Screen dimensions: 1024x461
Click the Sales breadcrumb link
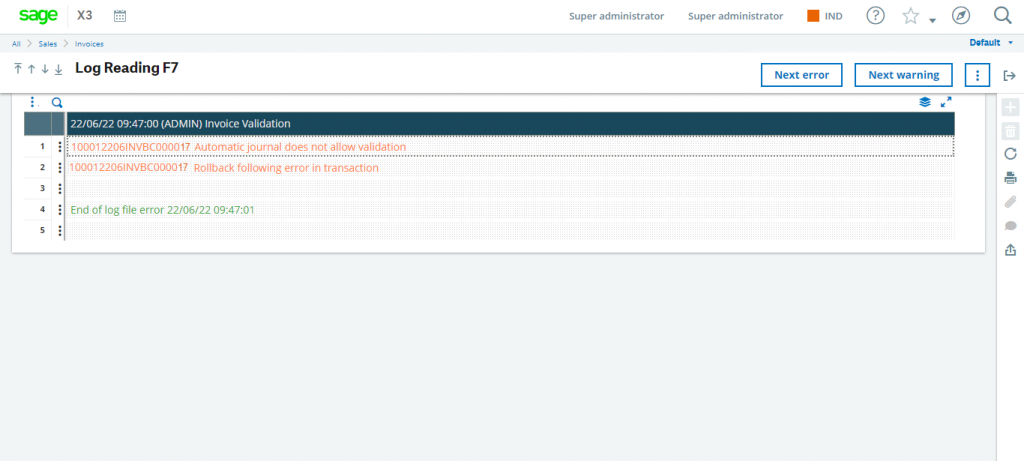pyautogui.click(x=48, y=44)
